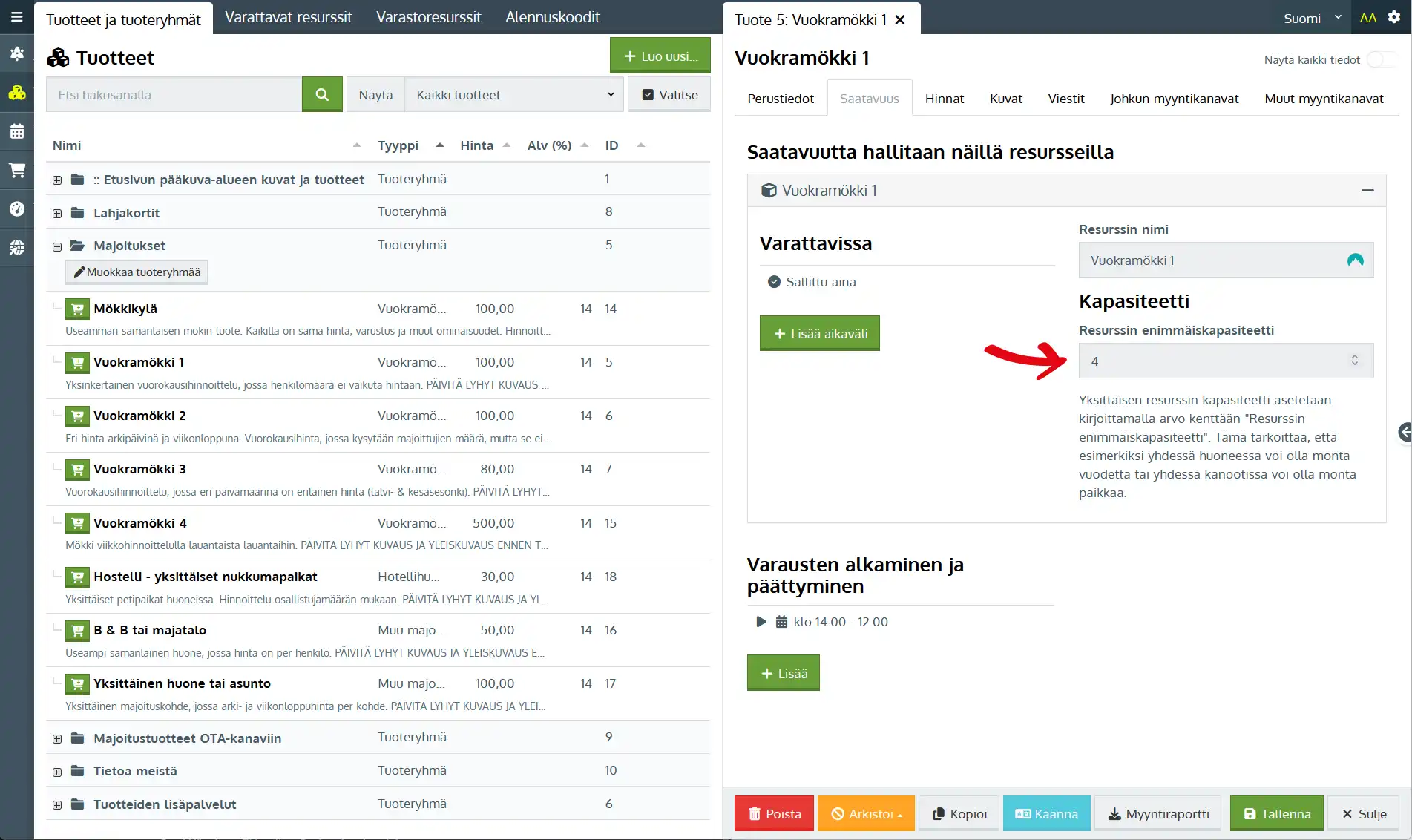Toggle the Näytä kaikki tiedot switch

1379,59
